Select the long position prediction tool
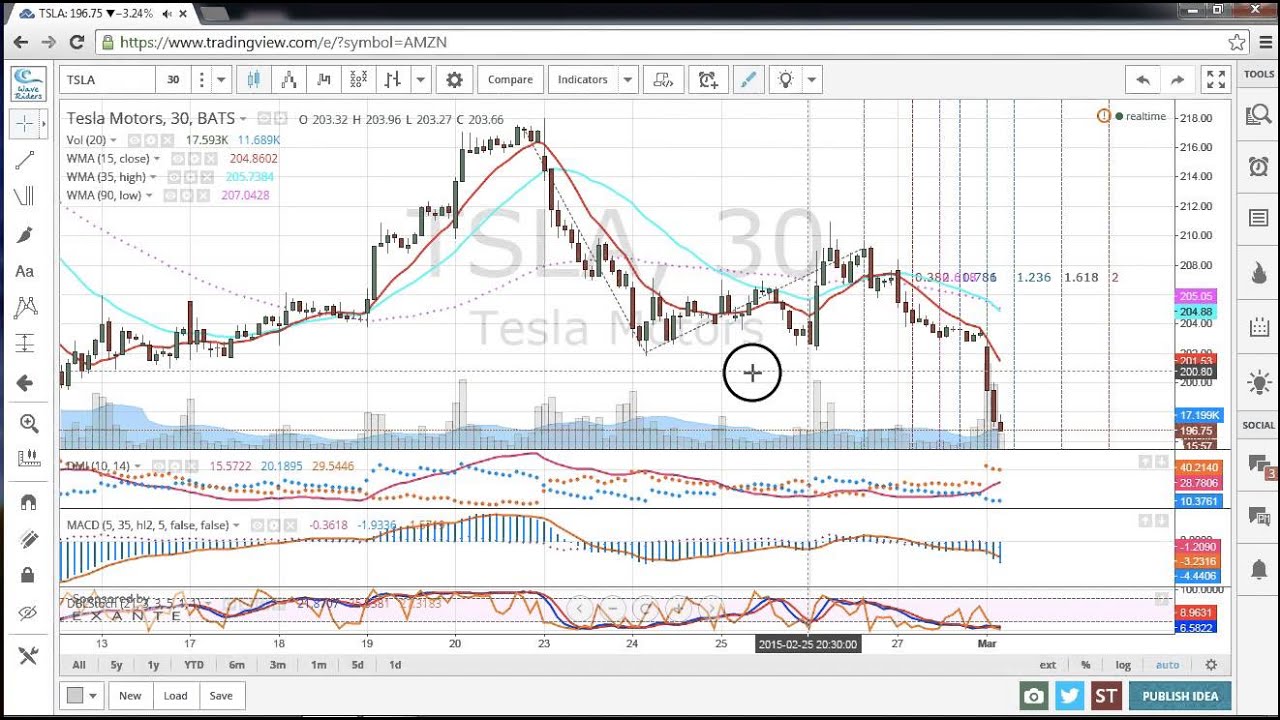Image resolution: width=1280 pixels, height=720 pixels. click(25, 344)
